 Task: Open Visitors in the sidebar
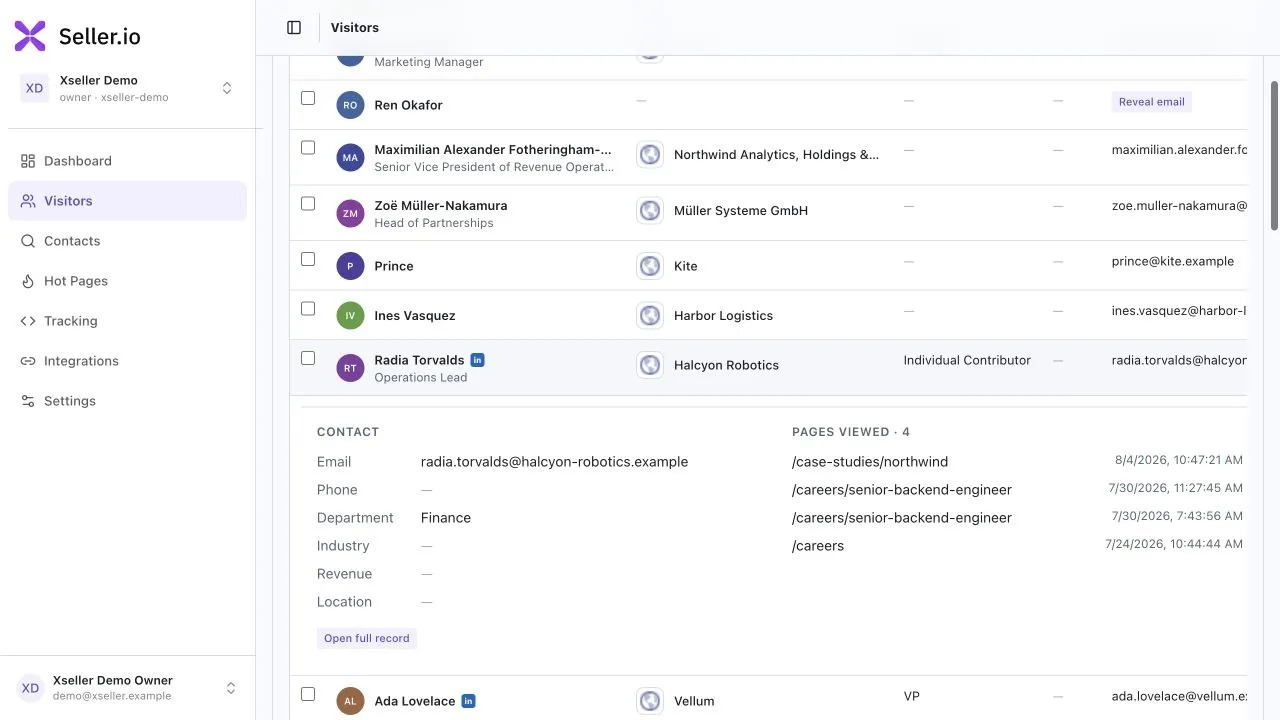click(127, 201)
